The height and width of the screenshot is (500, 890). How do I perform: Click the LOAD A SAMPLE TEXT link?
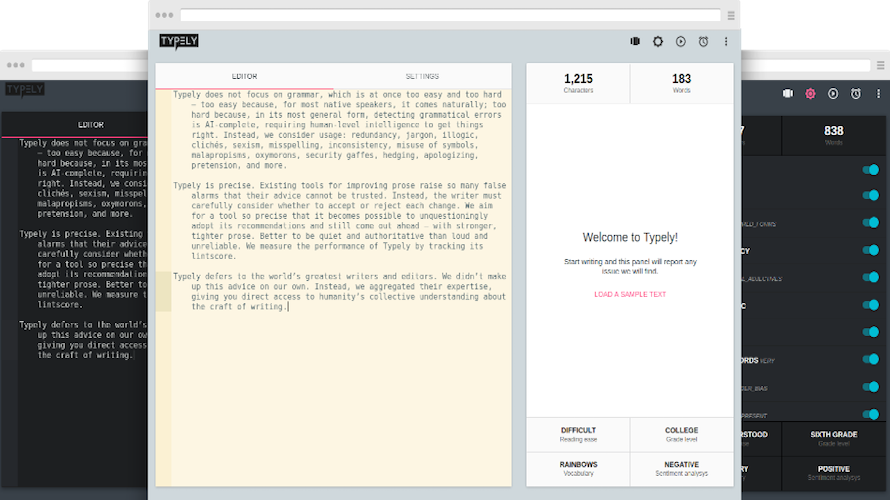(630, 295)
